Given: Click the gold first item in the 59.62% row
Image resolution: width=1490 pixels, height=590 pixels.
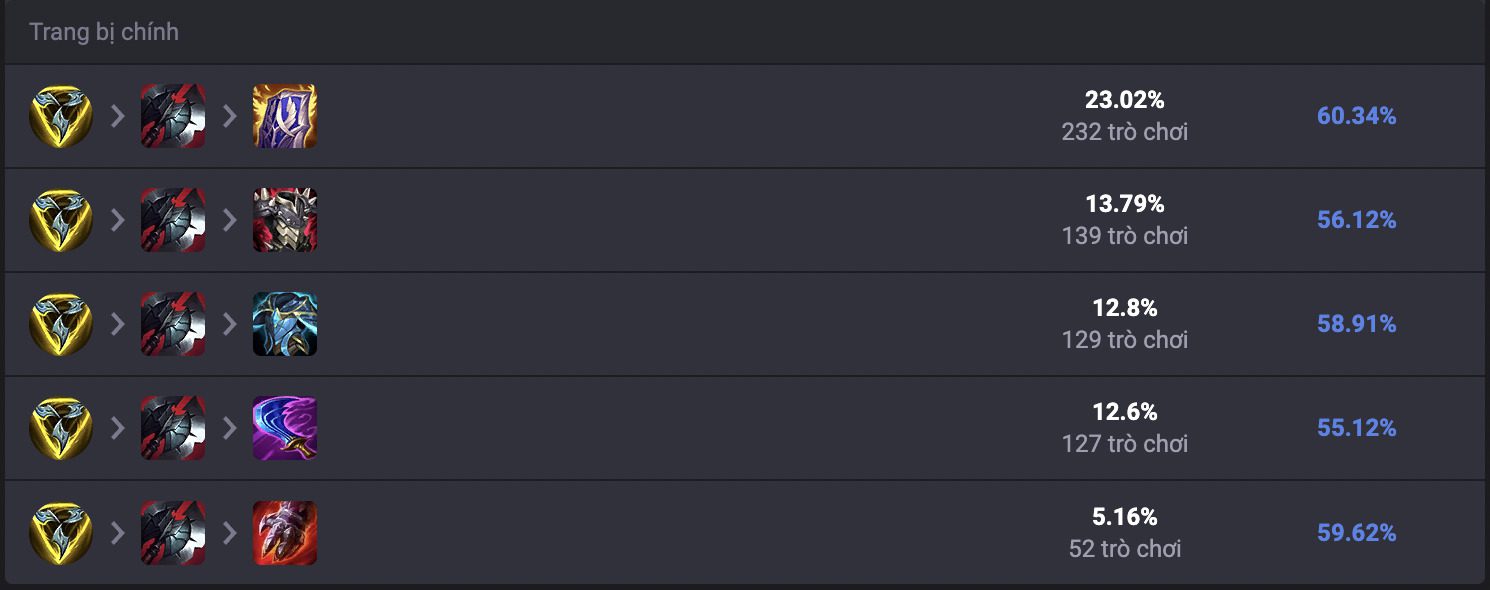Looking at the screenshot, I should [61, 533].
